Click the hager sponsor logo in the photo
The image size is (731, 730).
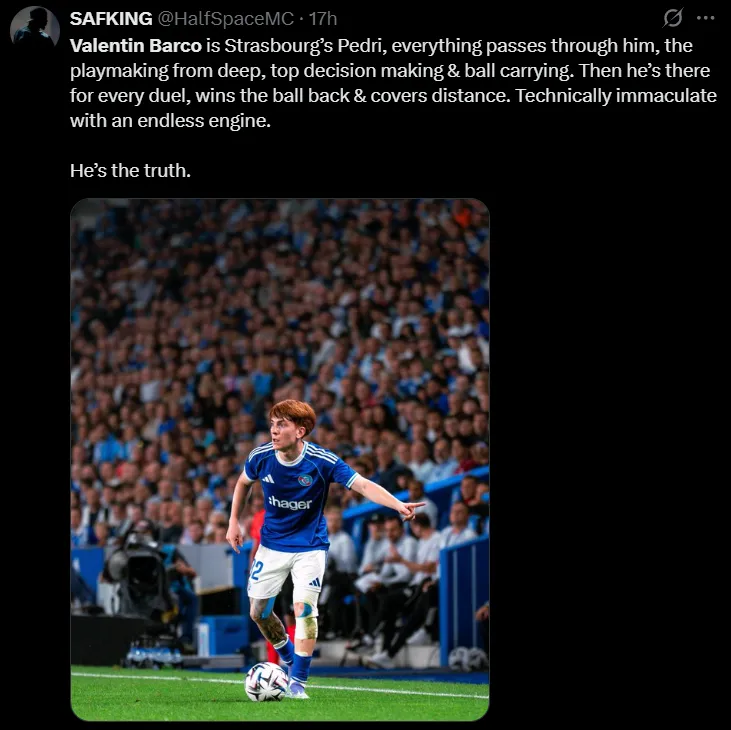pyautogui.click(x=290, y=503)
